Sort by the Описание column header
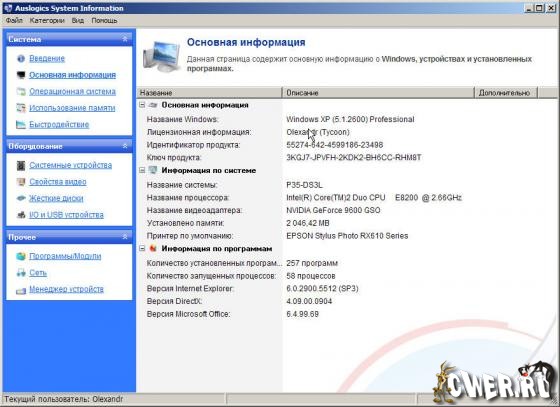 pos(378,93)
